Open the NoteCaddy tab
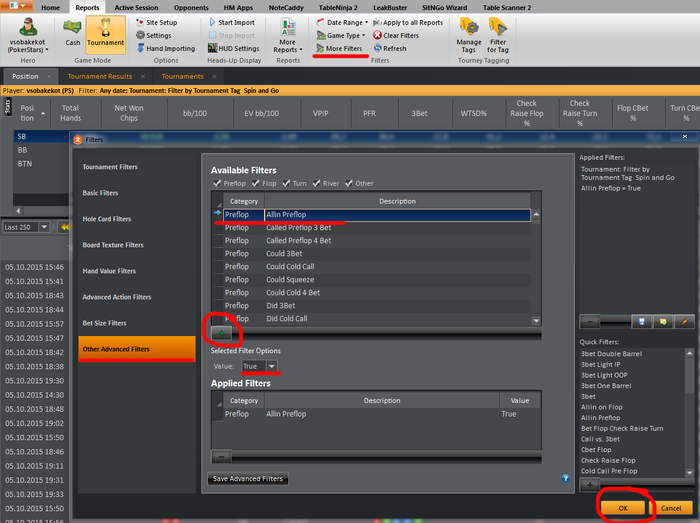This screenshot has width=700, height=523. click(x=286, y=8)
